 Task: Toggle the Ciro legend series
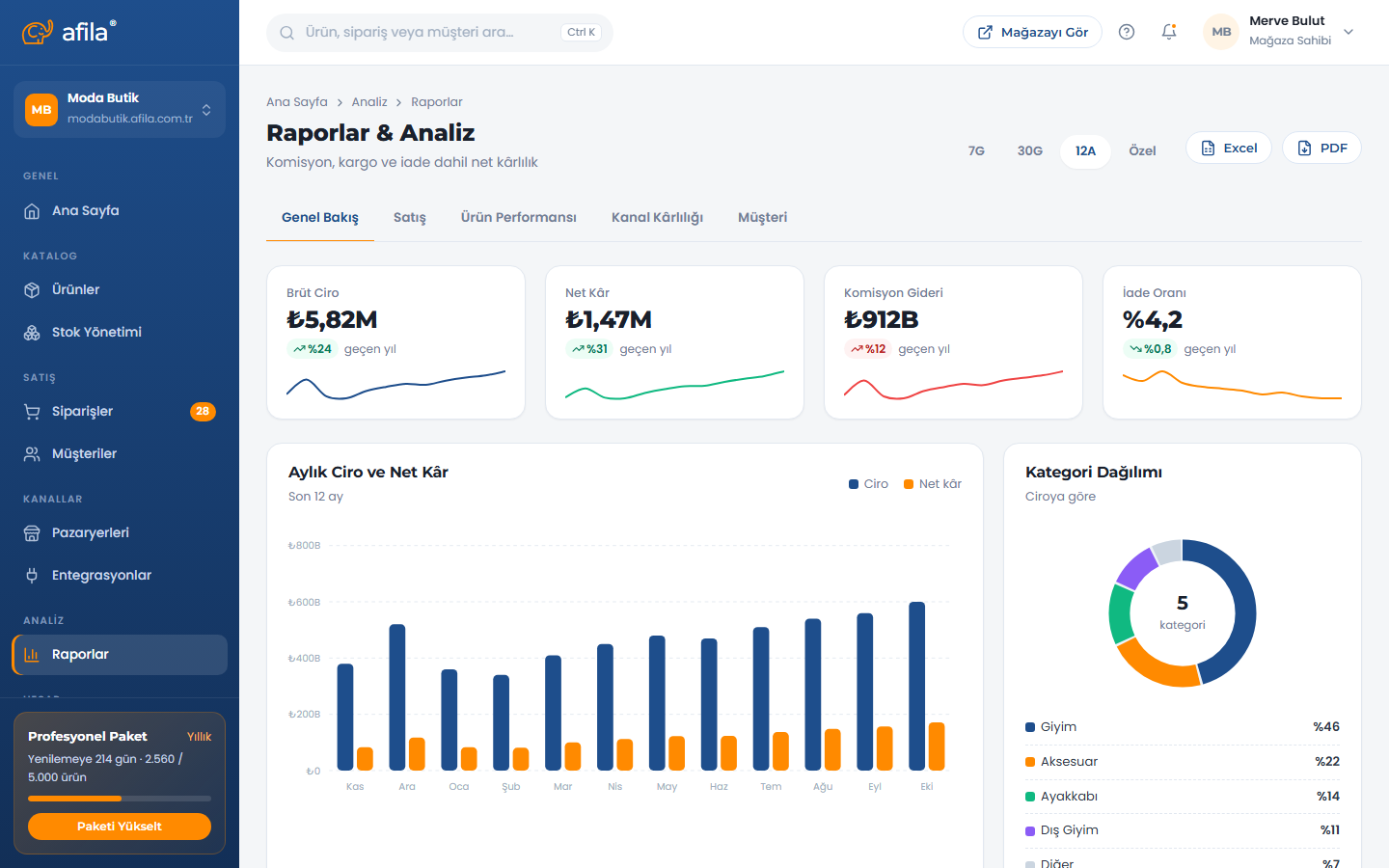tap(868, 484)
